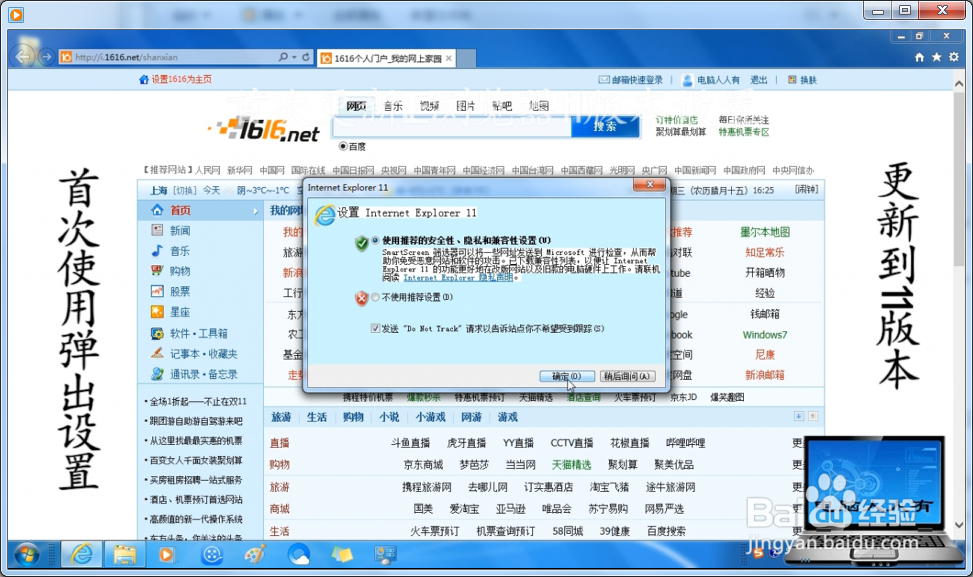Click the 换肤 skin link
The height and width of the screenshot is (577, 973).
(808, 80)
